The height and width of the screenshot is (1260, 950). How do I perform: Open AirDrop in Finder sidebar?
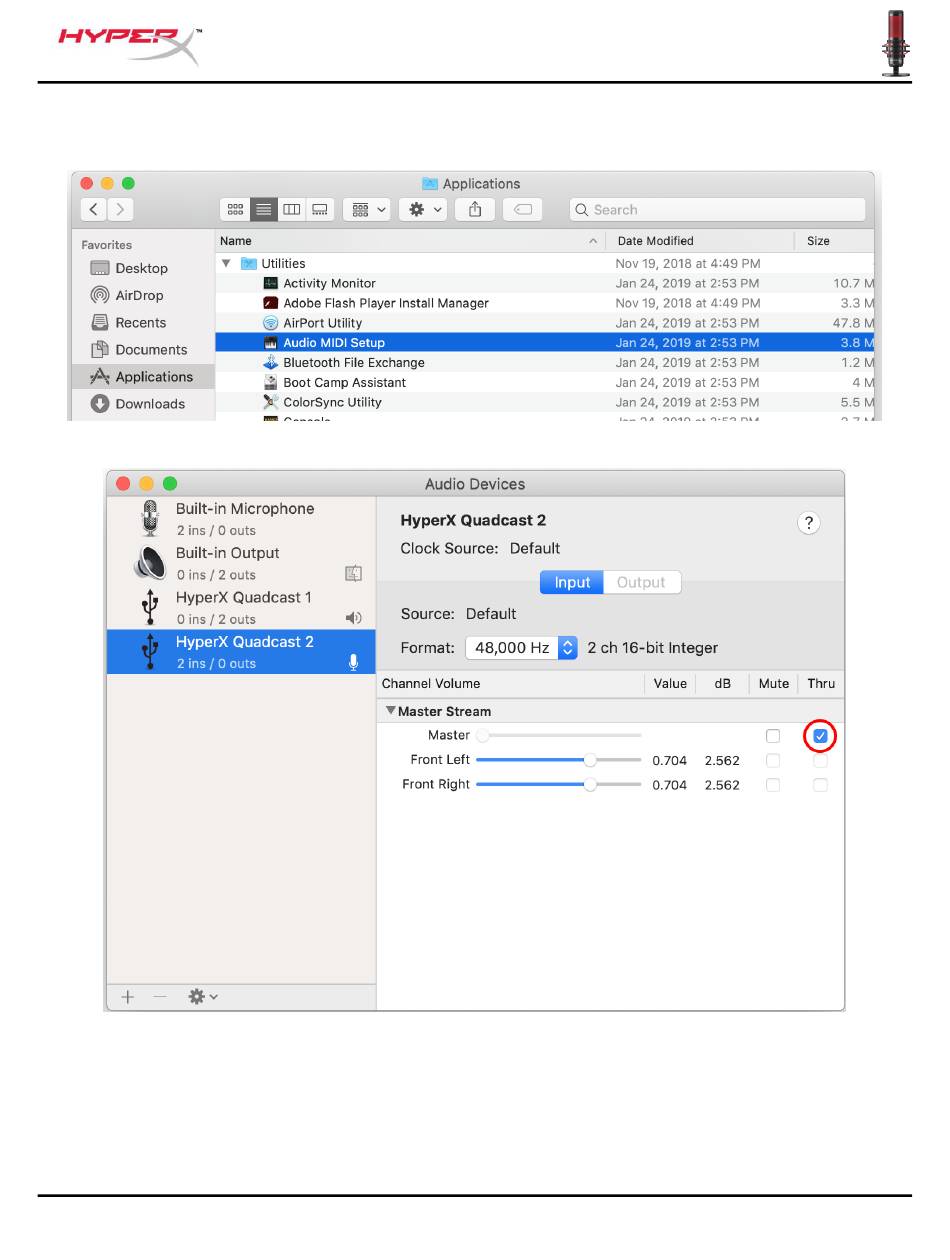pos(141,295)
